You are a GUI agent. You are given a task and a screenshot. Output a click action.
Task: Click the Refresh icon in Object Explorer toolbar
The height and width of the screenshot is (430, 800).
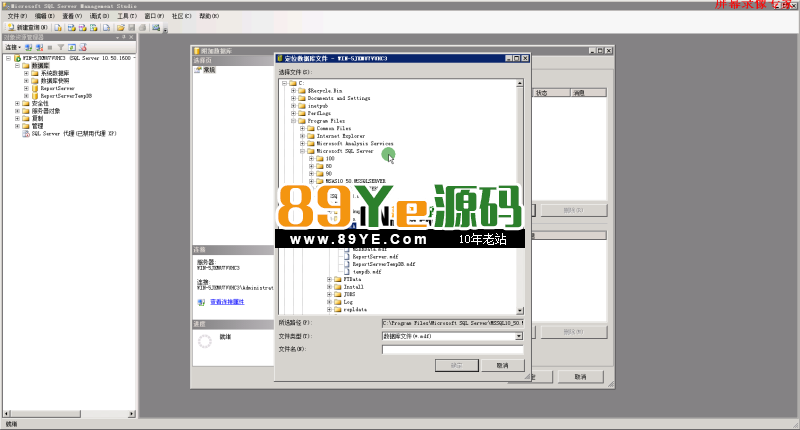pyautogui.click(x=72, y=47)
